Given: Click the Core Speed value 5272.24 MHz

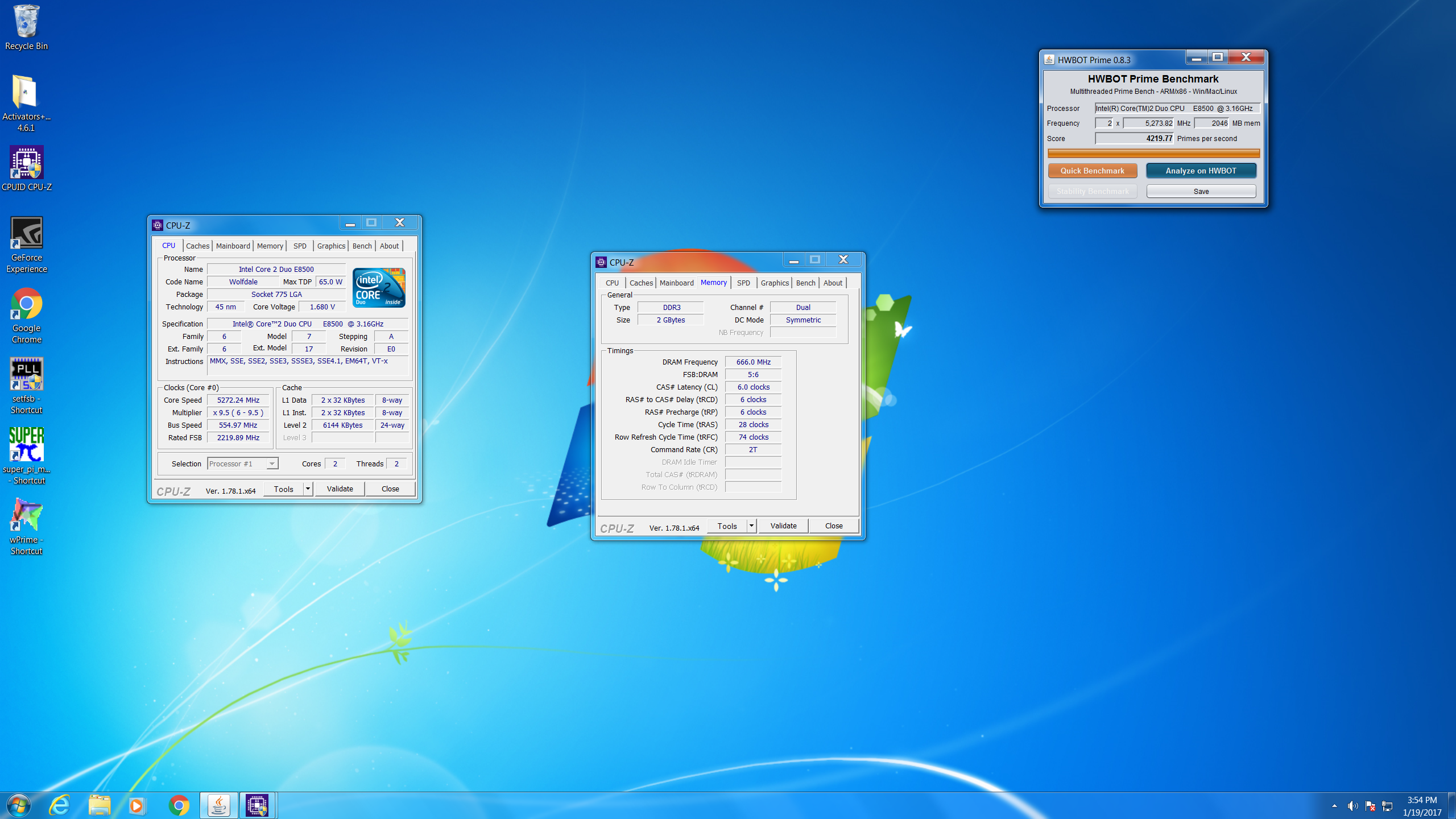Looking at the screenshot, I should pyautogui.click(x=238, y=400).
